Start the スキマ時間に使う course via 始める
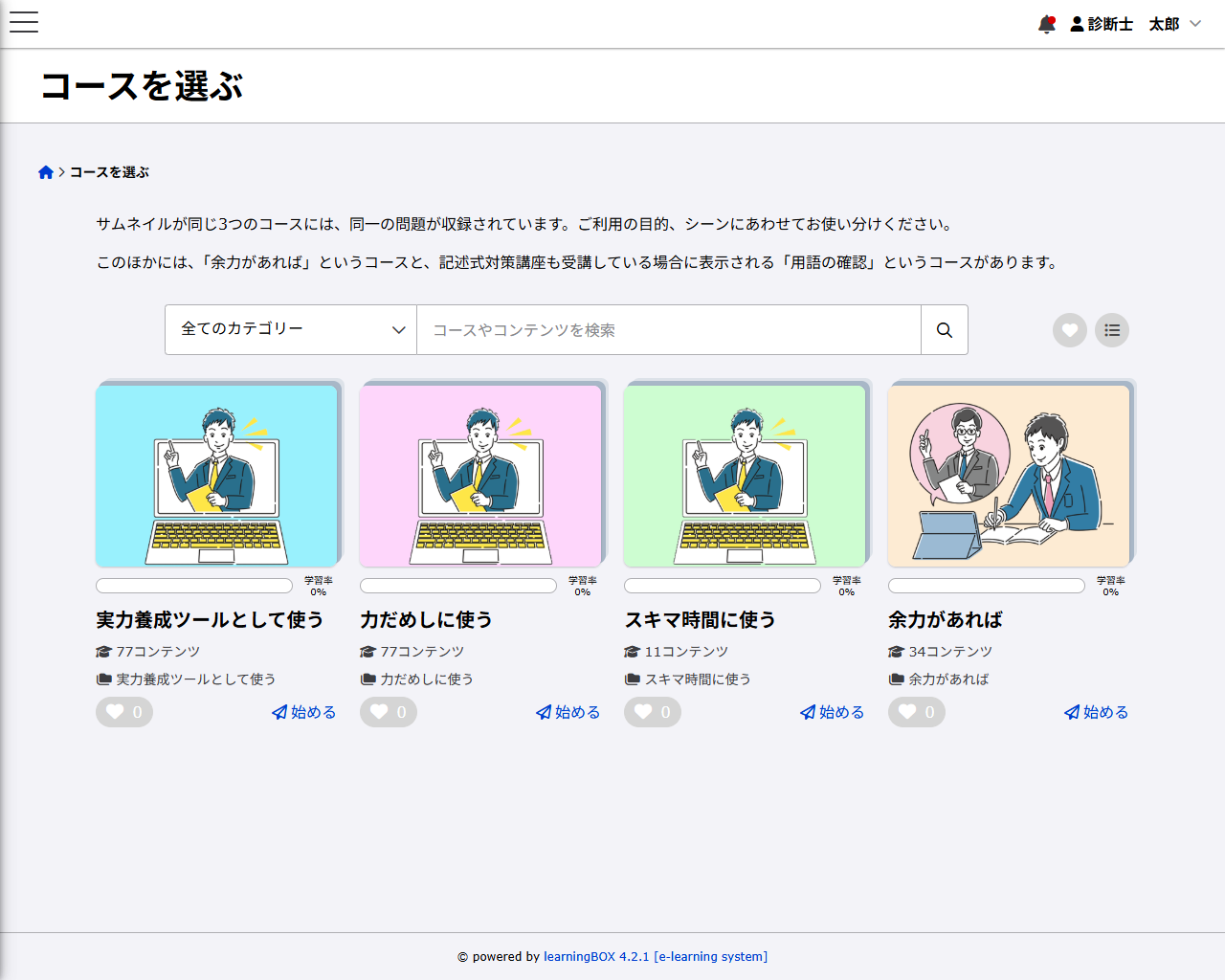Image resolution: width=1225 pixels, height=980 pixels. tap(831, 712)
